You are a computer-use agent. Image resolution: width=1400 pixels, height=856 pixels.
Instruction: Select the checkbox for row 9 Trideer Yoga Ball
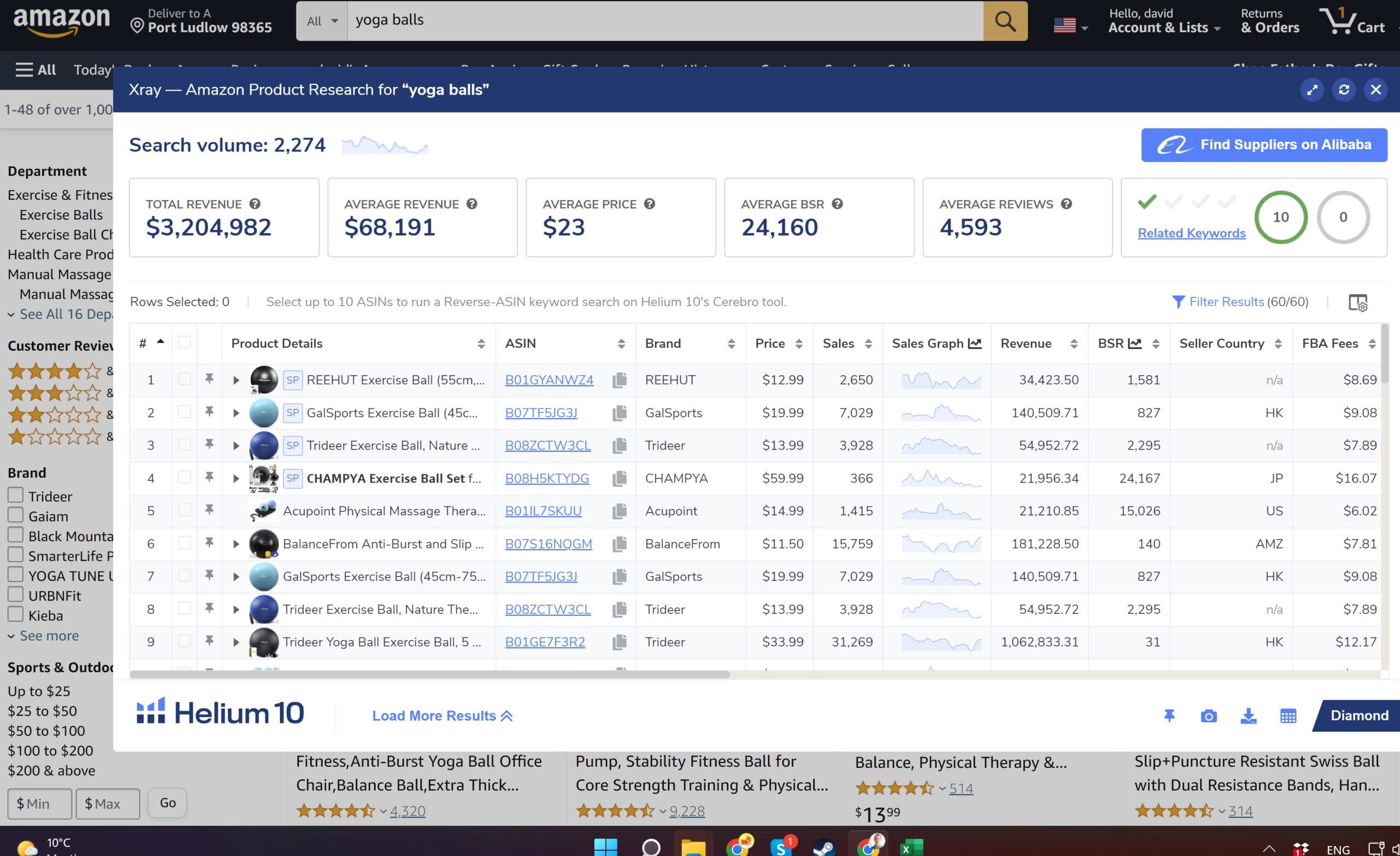[x=184, y=641]
